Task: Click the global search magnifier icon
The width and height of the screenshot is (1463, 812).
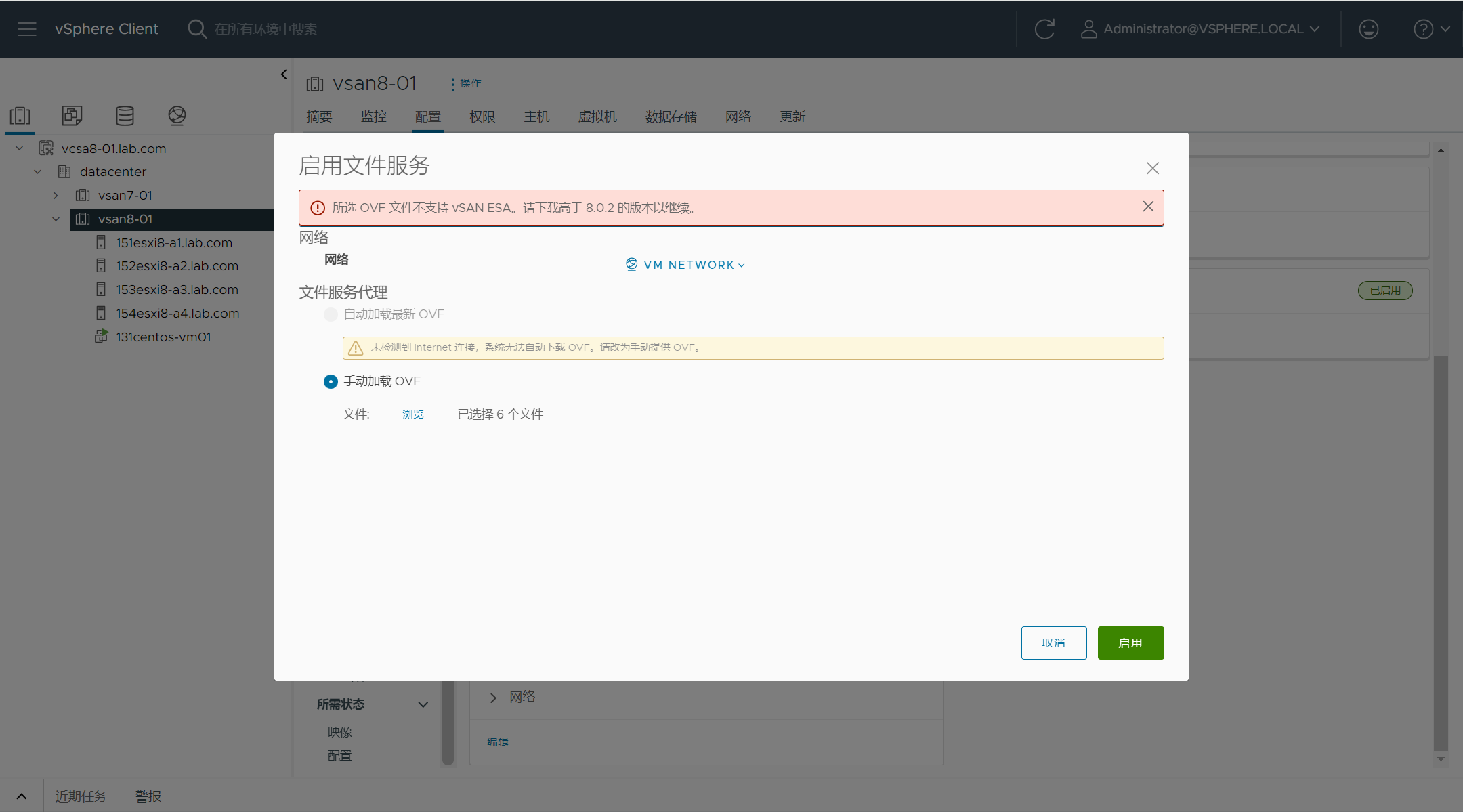Action: [197, 29]
